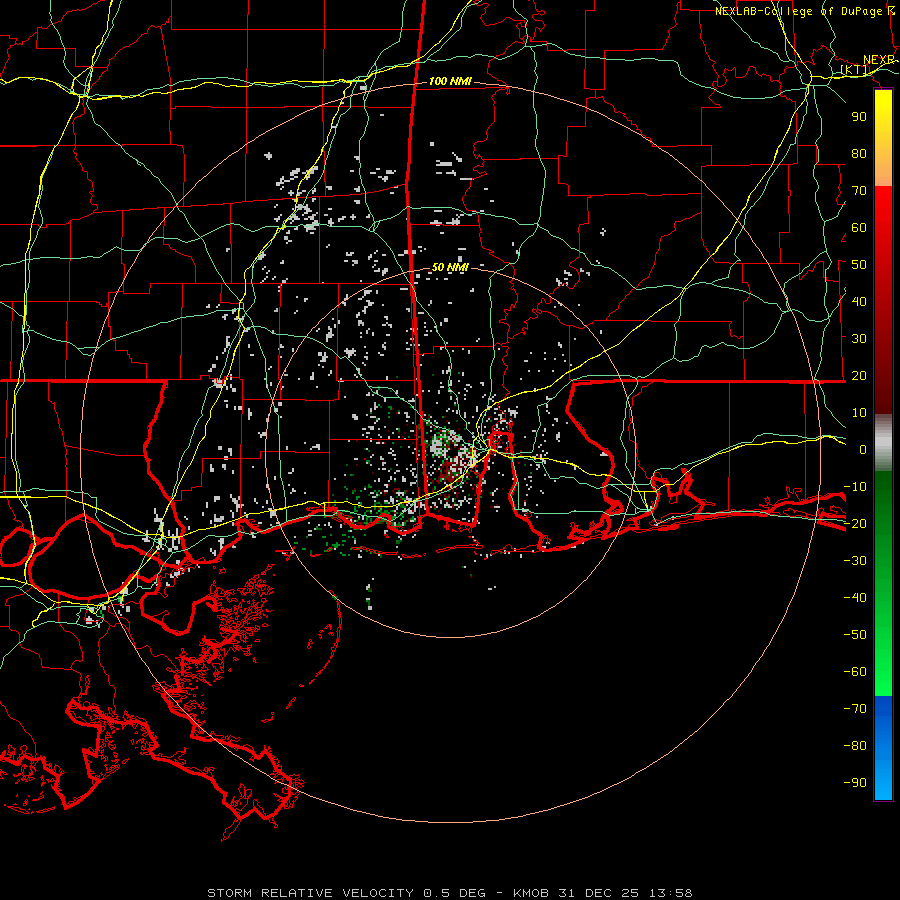Click the "50" value on velocity scale

(x=859, y=265)
